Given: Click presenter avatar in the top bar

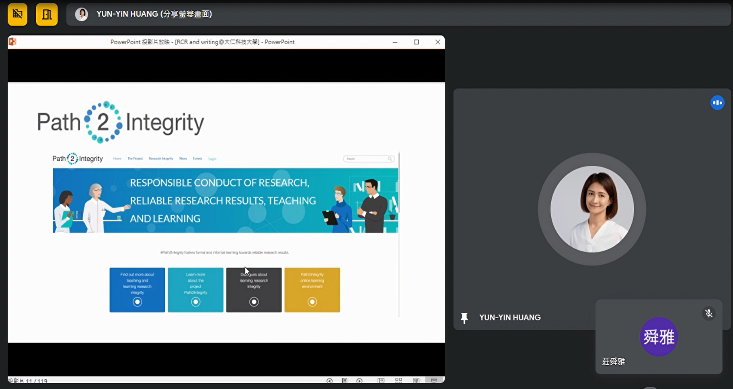Looking at the screenshot, I should (82, 14).
